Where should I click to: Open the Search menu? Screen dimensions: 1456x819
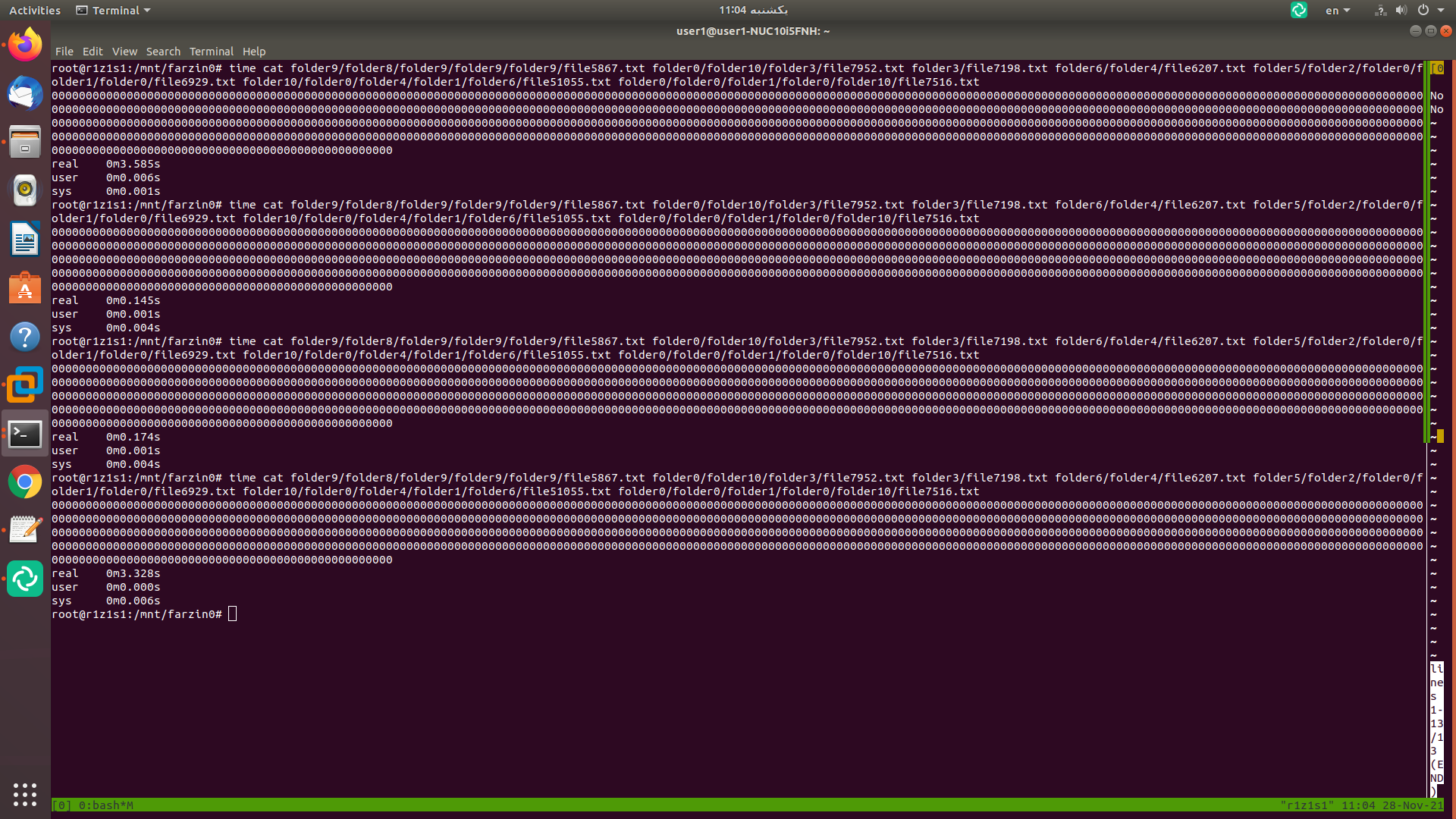(x=163, y=52)
